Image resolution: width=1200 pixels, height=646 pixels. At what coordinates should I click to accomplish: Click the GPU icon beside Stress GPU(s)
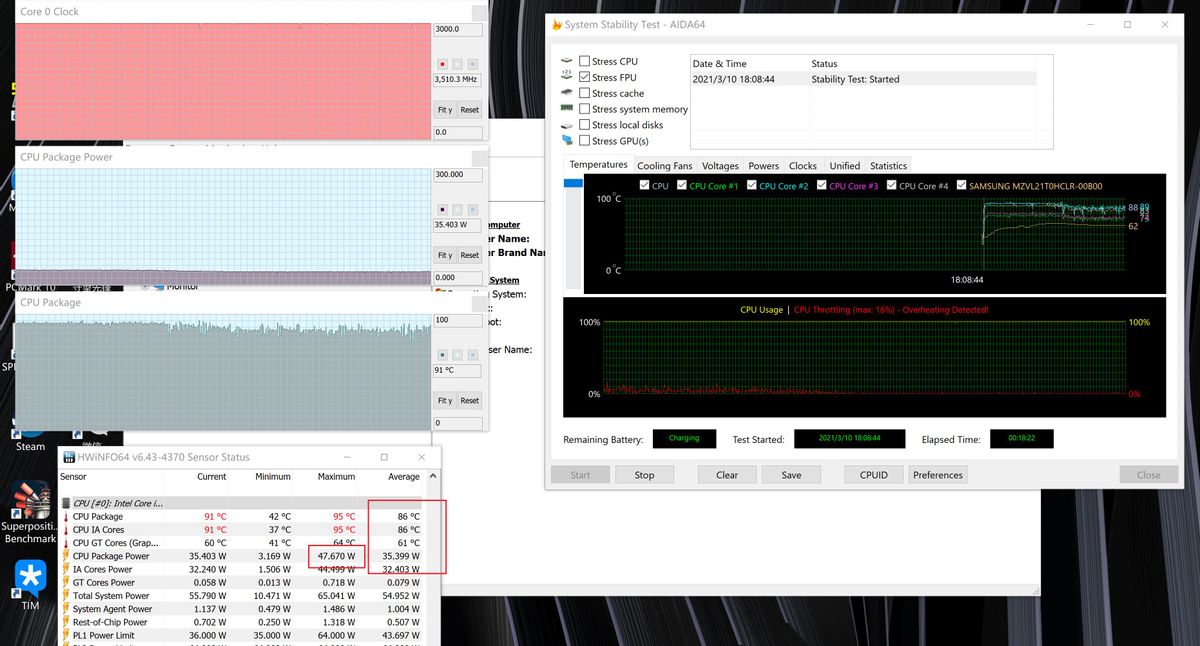click(567, 140)
